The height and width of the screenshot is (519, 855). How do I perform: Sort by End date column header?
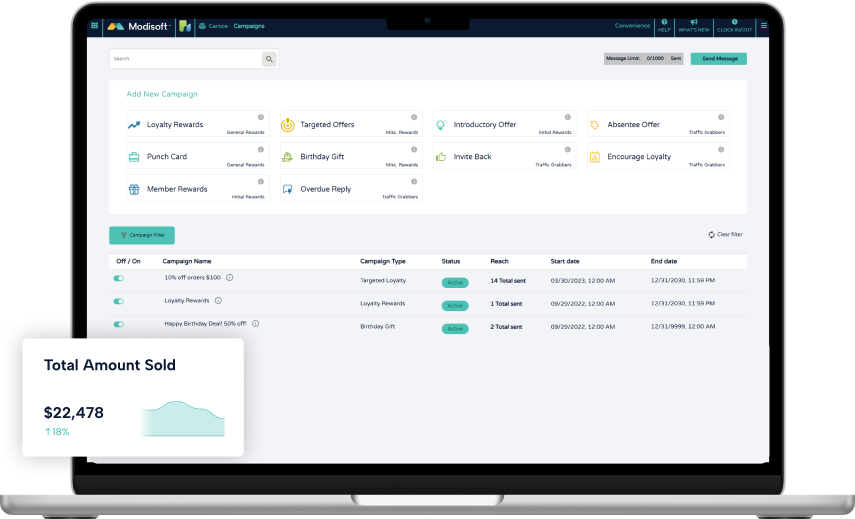click(x=664, y=261)
